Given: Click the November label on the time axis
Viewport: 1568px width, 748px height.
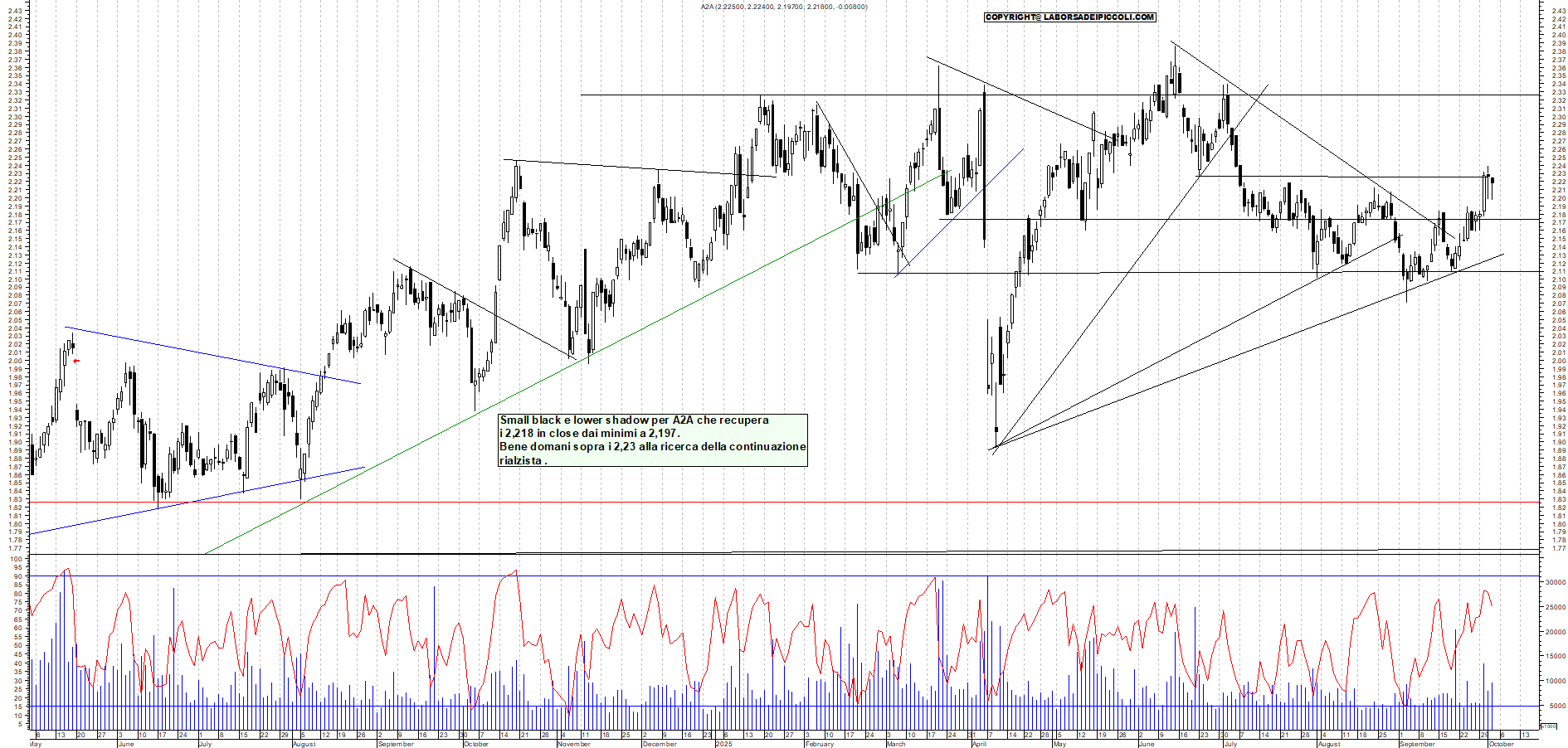Looking at the screenshot, I should [x=573, y=744].
